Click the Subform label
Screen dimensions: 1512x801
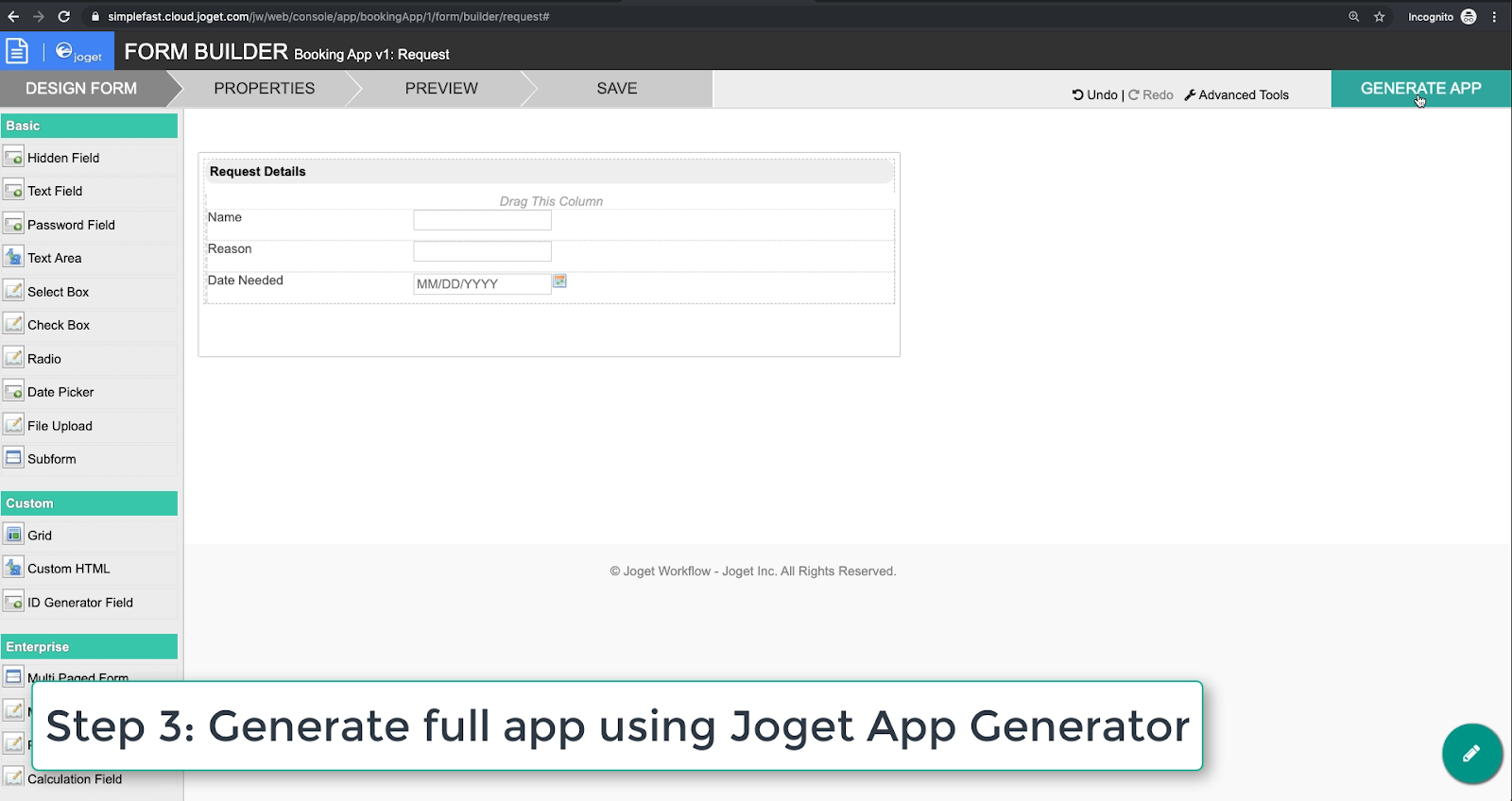tap(52, 459)
